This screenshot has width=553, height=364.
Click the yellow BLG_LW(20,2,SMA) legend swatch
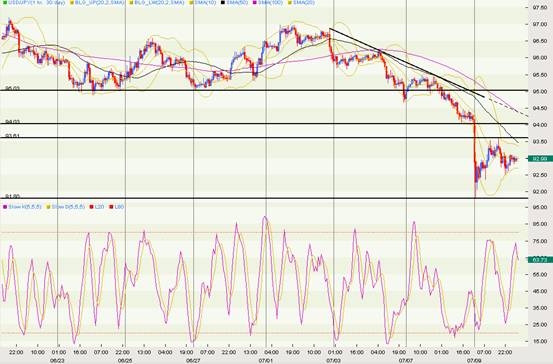coord(131,2)
